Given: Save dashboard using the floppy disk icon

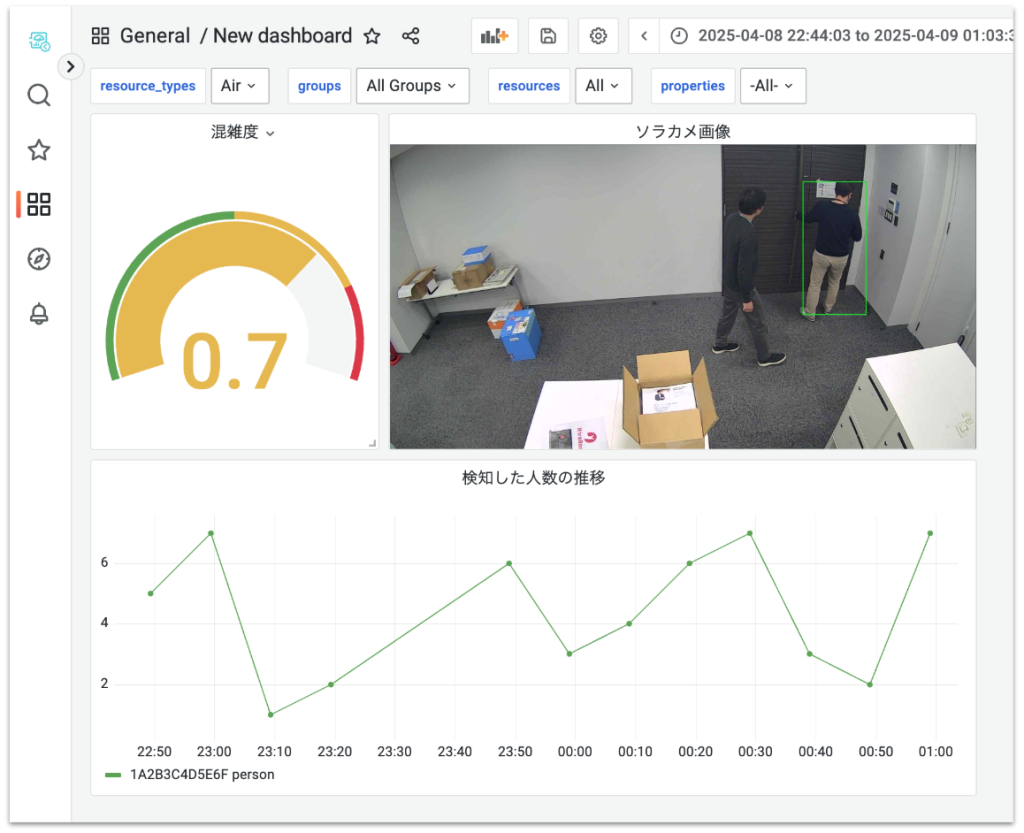Looking at the screenshot, I should pos(548,36).
